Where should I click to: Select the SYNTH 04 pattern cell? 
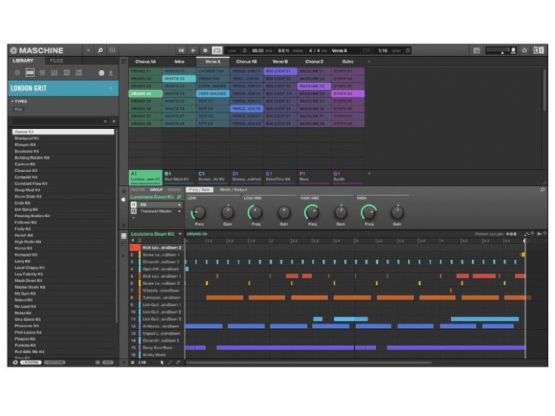click(x=348, y=94)
